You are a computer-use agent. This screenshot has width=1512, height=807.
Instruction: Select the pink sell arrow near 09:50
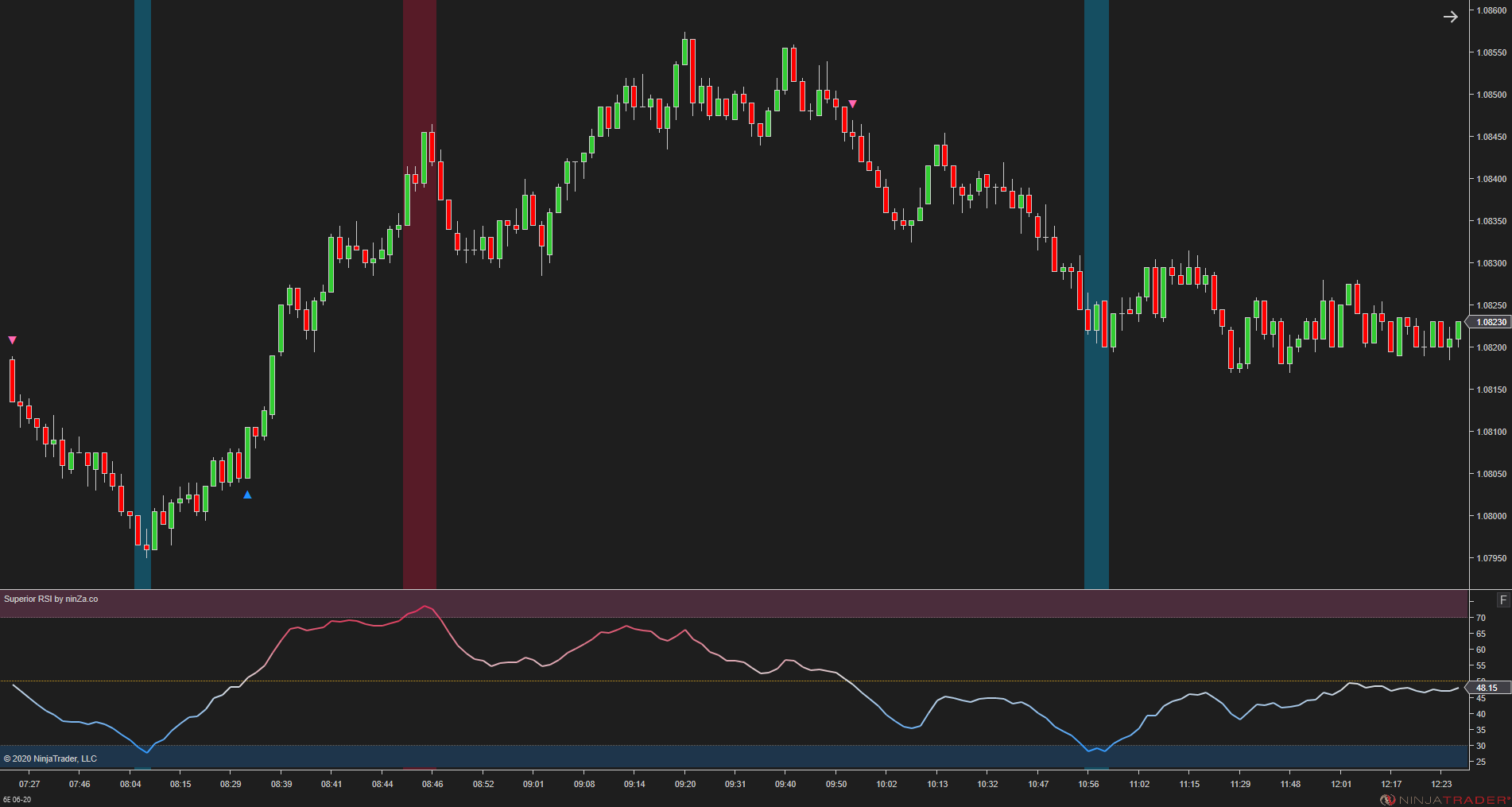click(853, 103)
